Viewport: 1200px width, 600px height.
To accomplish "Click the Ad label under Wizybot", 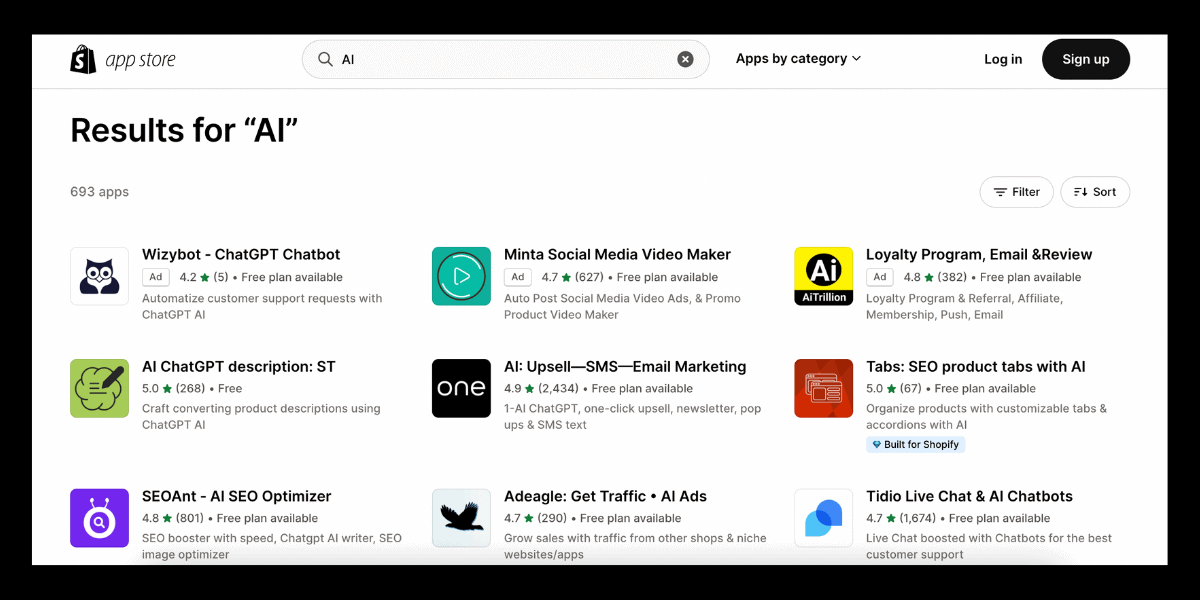I will click(x=155, y=277).
